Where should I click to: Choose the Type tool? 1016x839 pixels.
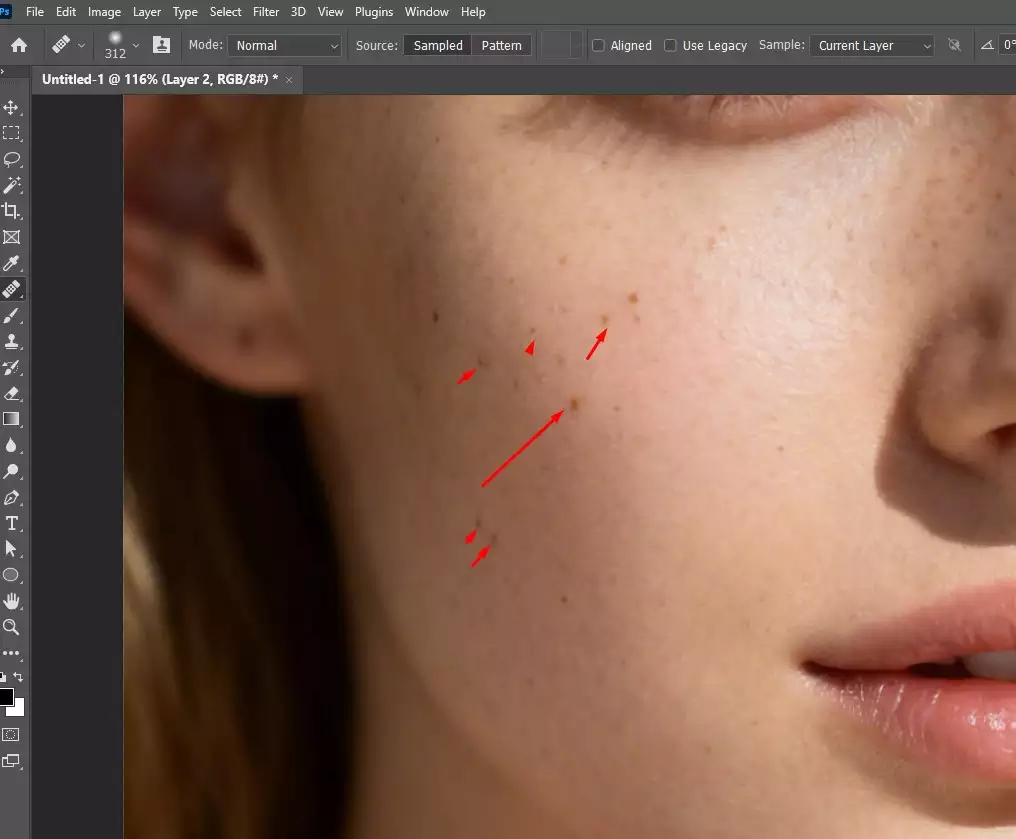coord(13,523)
